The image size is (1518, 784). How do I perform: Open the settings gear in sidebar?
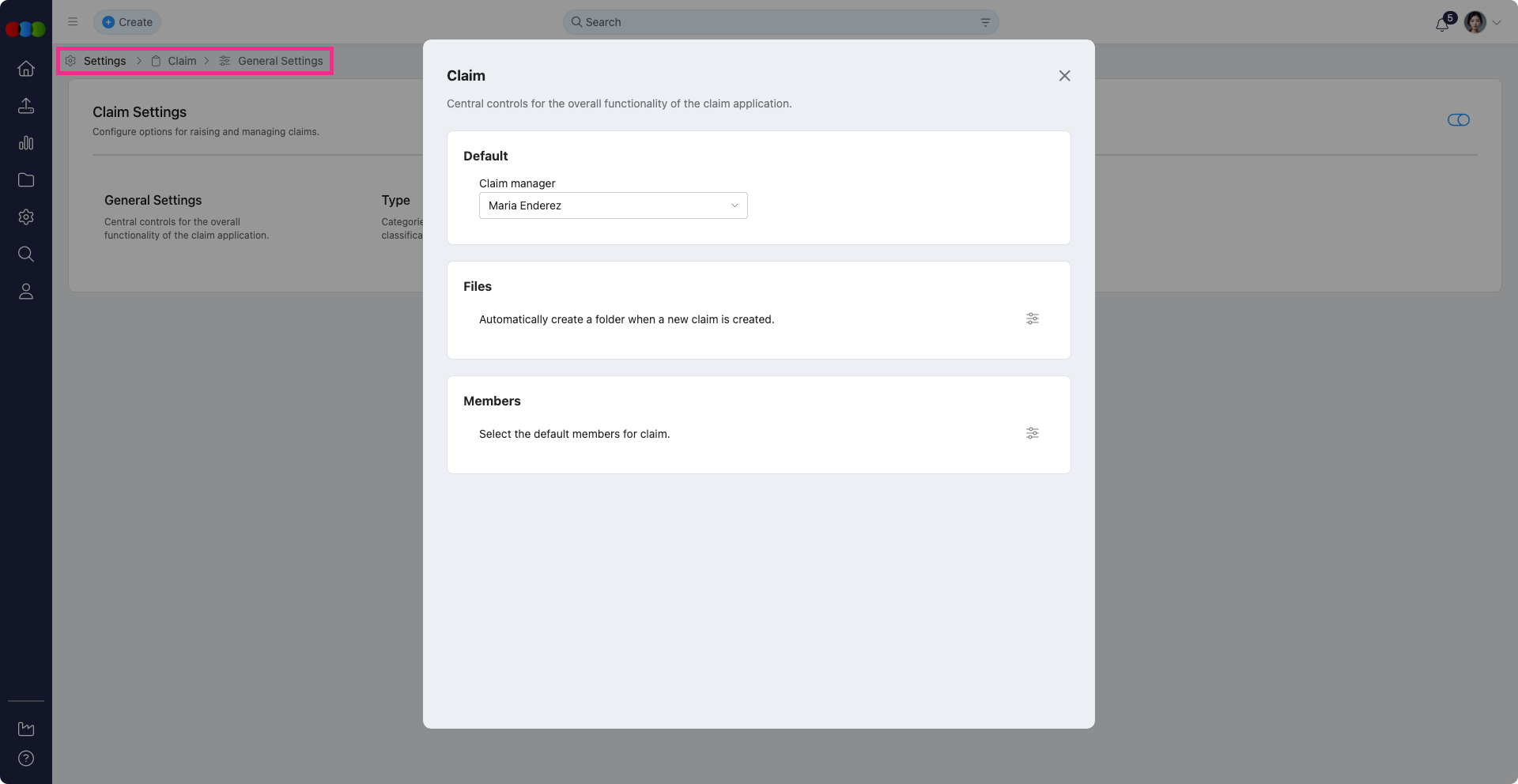coord(26,217)
